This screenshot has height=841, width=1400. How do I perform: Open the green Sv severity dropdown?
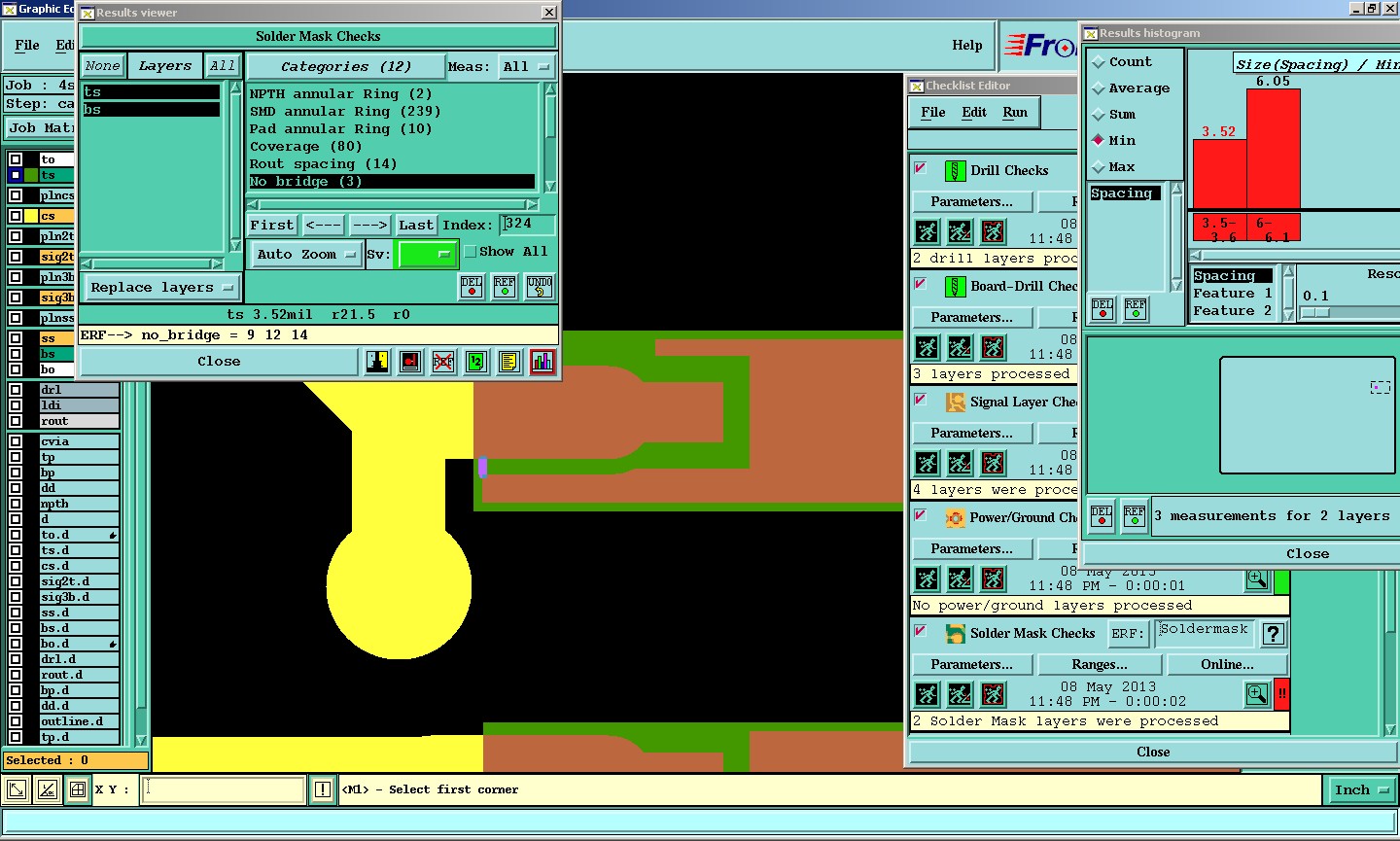click(x=428, y=255)
